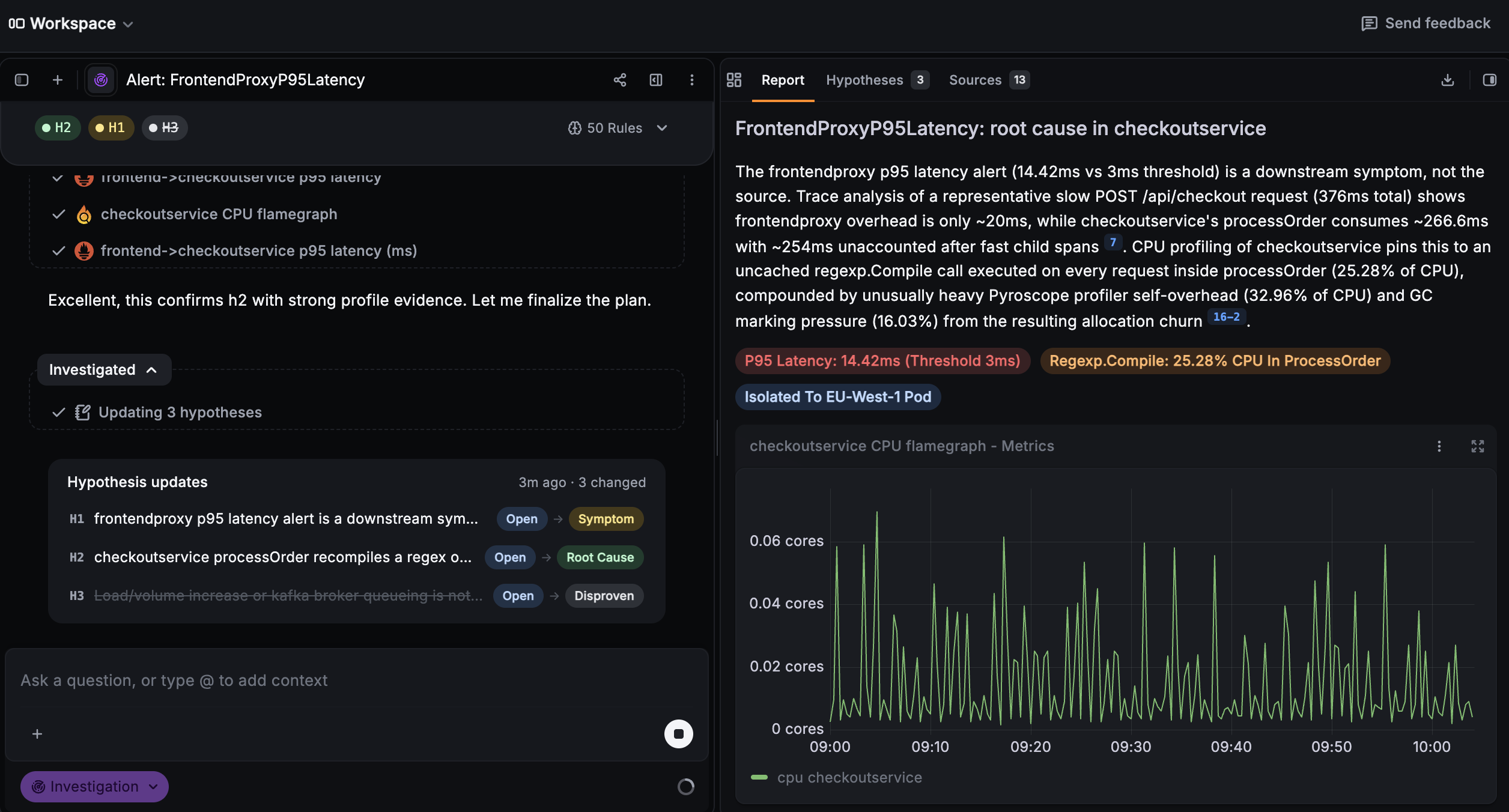The width and height of the screenshot is (1509, 812).
Task: Open the Workspace dropdown
Action: point(71,23)
